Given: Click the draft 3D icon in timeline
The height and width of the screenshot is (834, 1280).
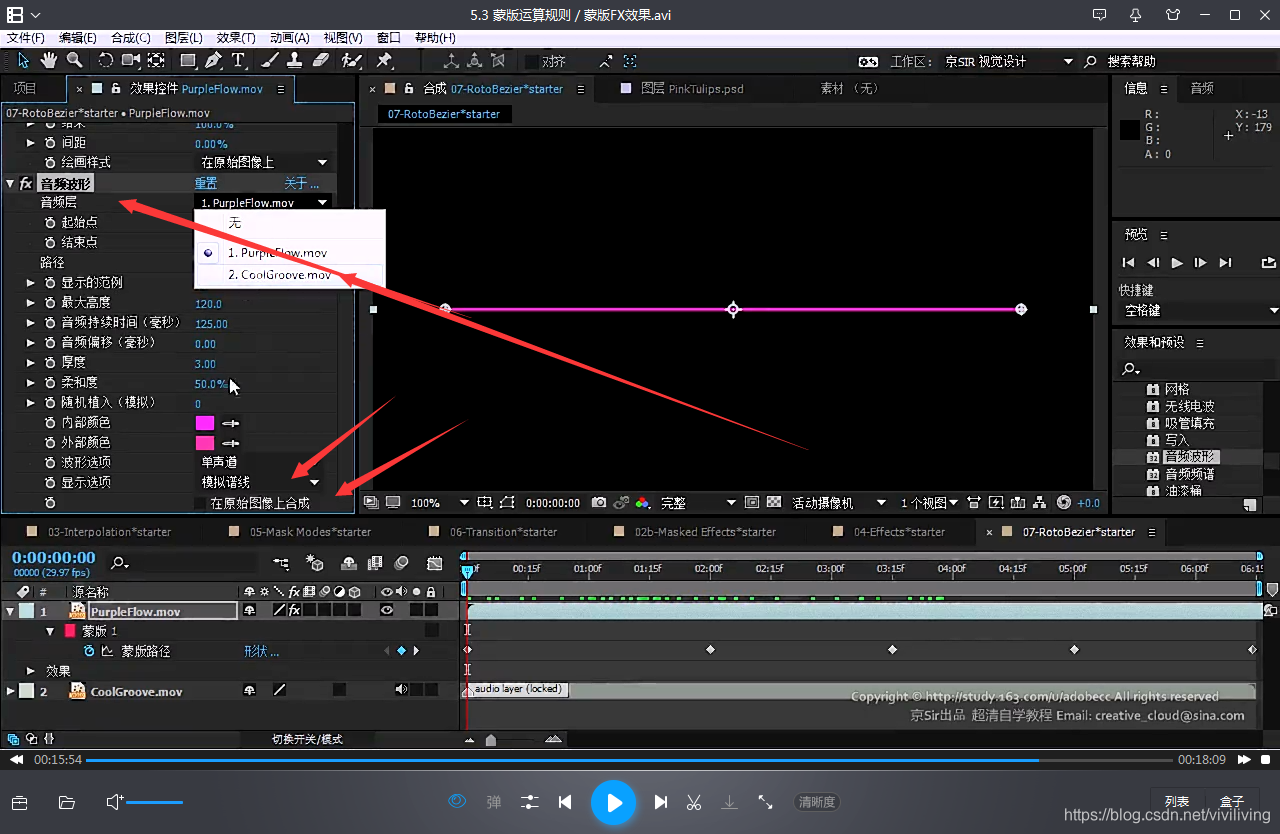Looking at the screenshot, I should 315,564.
